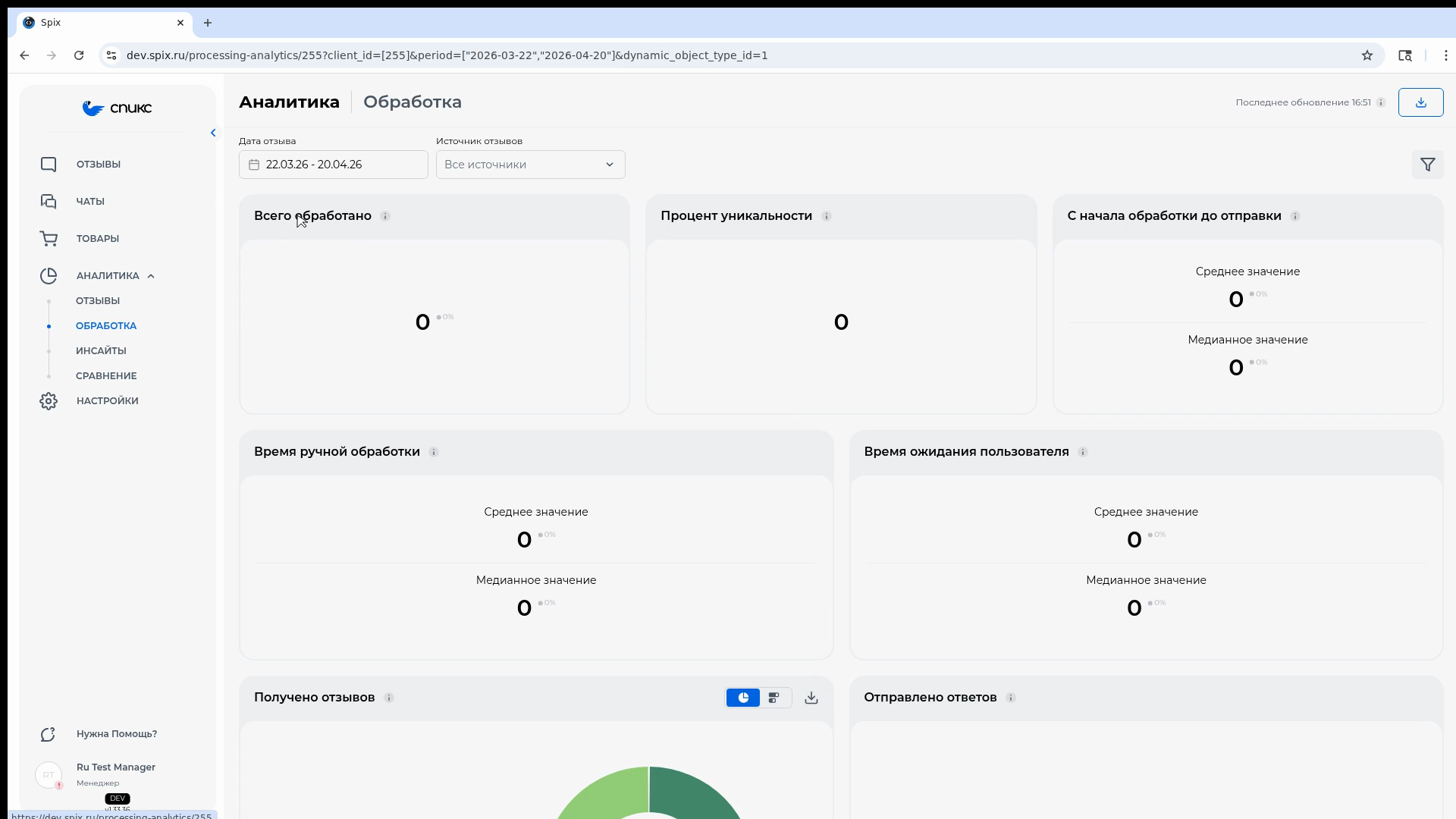Click Медианное значение in Время ожидания пользователя
Screen dimensions: 1456x819
click(x=1146, y=581)
